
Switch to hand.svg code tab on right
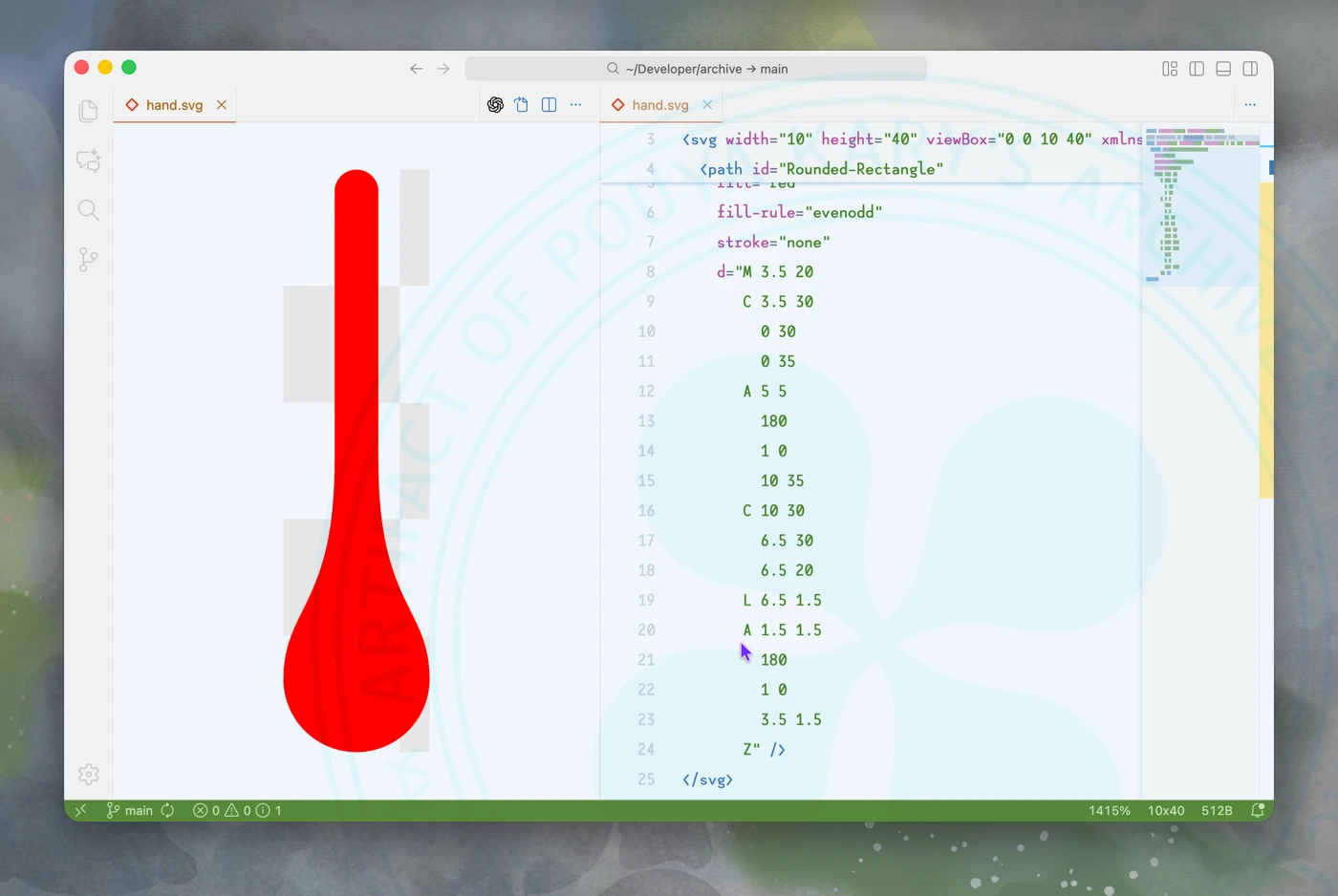coord(659,105)
